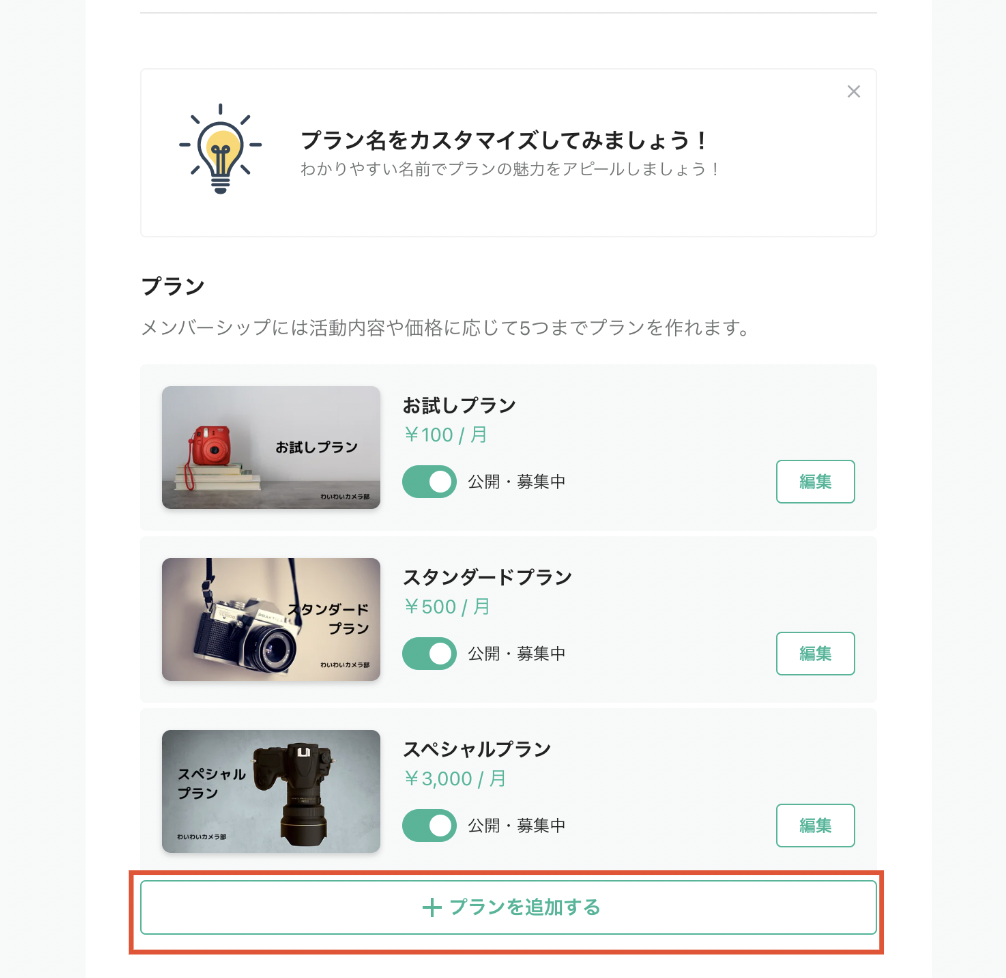This screenshot has width=1006, height=978.
Task: Disable the スペシャルプラン publish switch
Action: 429,826
